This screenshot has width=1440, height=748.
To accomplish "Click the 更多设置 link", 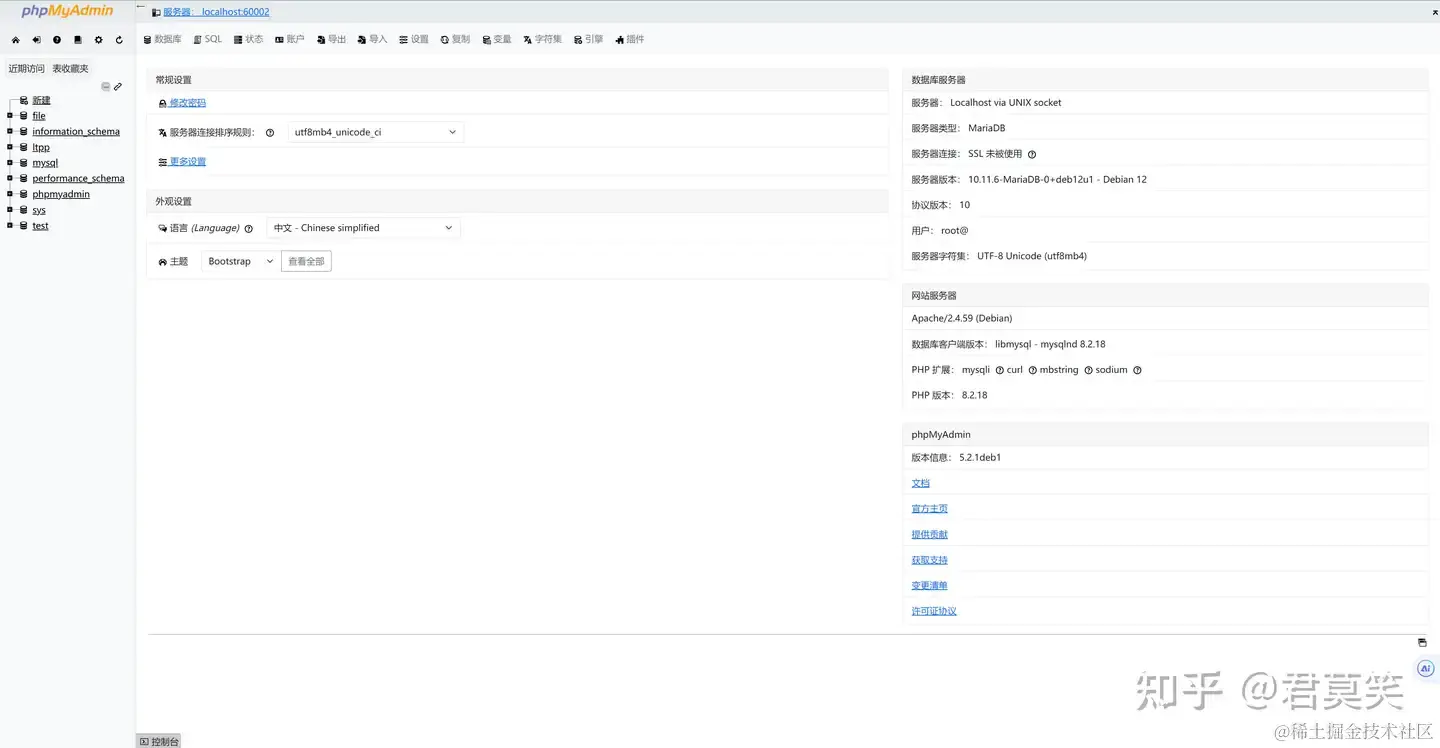I will 187,162.
